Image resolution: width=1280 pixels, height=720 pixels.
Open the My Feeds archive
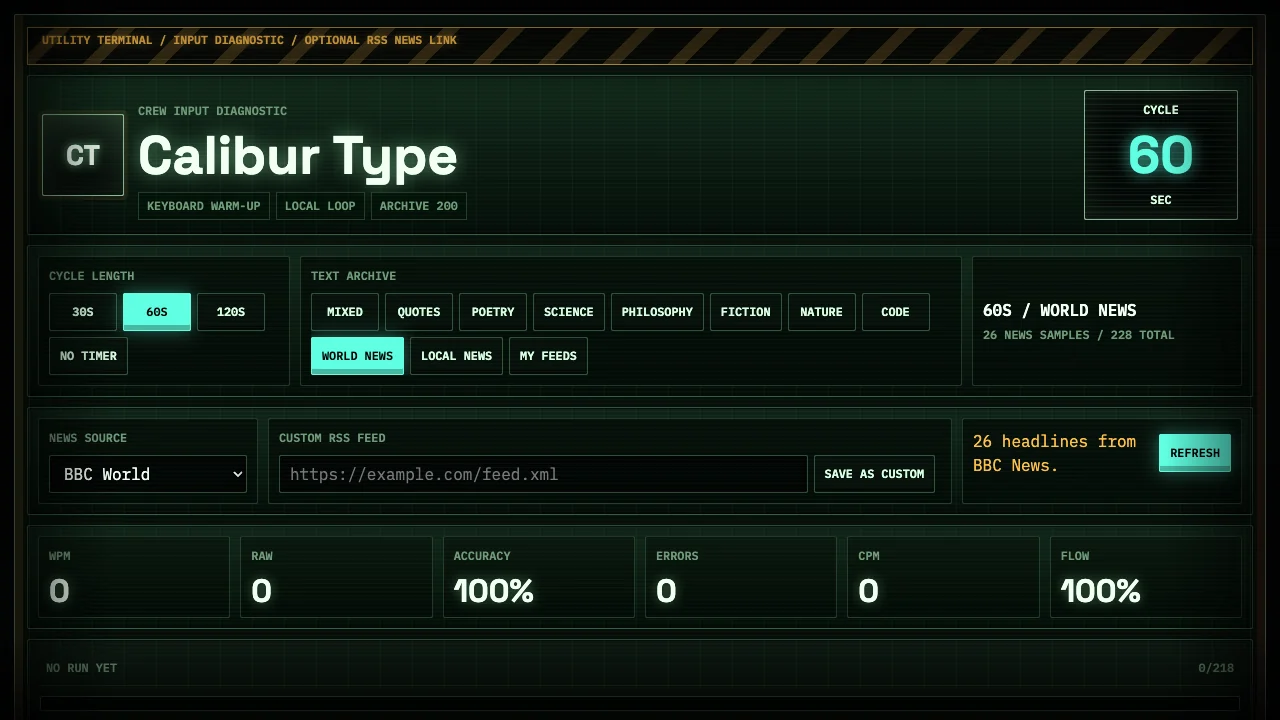pyautogui.click(x=548, y=356)
